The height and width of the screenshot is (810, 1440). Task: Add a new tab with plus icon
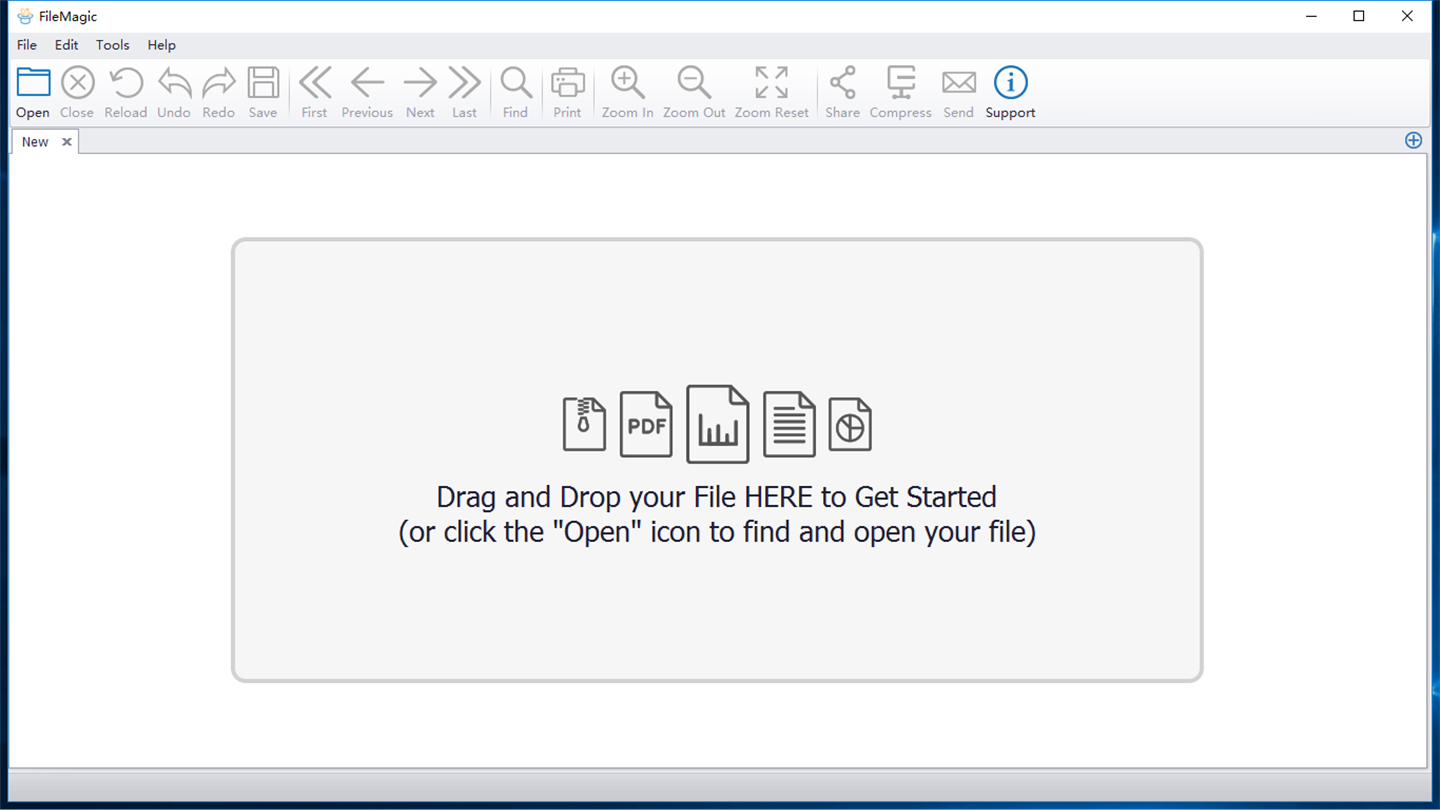coord(1413,140)
